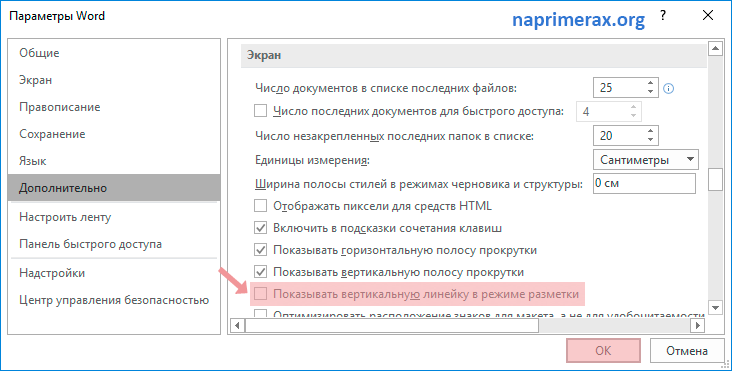Switch to the Язык category
This screenshot has height=371, width=732.
[114, 161]
